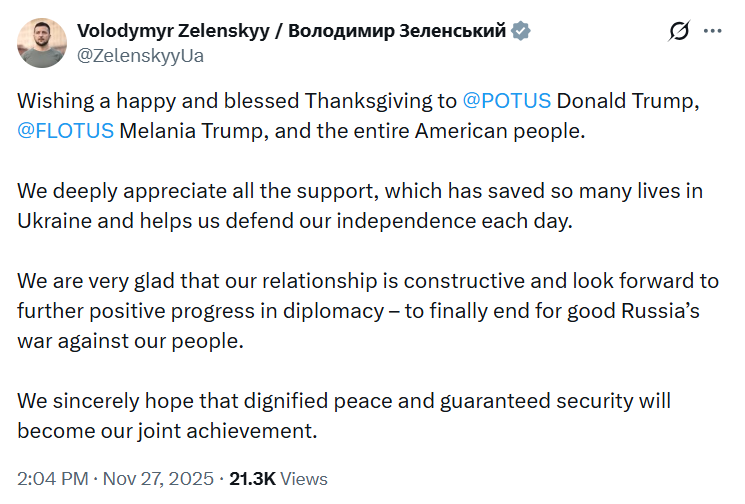
Task: Click the Ukrainian name Володимир Зеленський
Action: (x=397, y=31)
